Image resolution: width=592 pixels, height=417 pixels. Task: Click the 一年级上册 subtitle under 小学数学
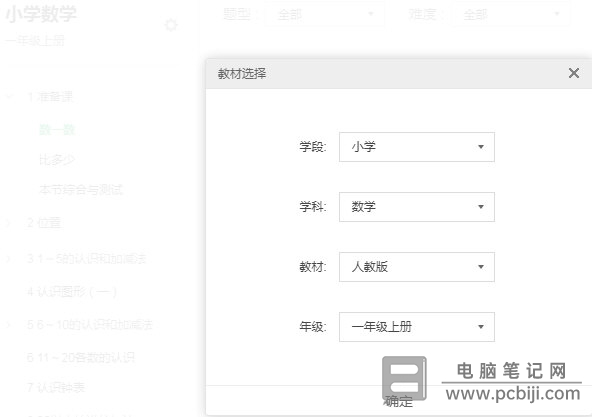point(35,40)
